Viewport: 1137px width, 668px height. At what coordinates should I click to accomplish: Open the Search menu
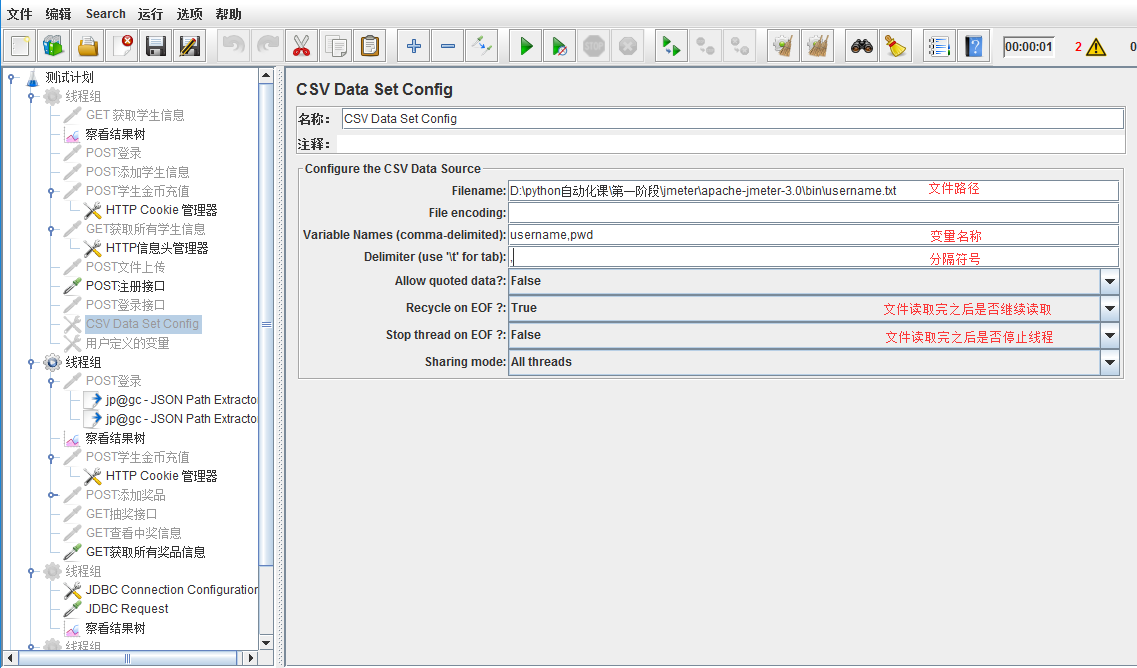(105, 14)
